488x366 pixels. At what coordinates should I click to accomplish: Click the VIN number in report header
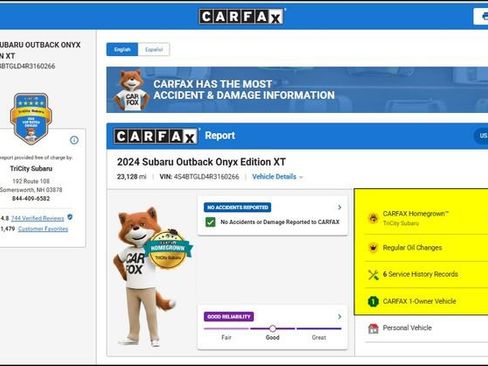199,177
